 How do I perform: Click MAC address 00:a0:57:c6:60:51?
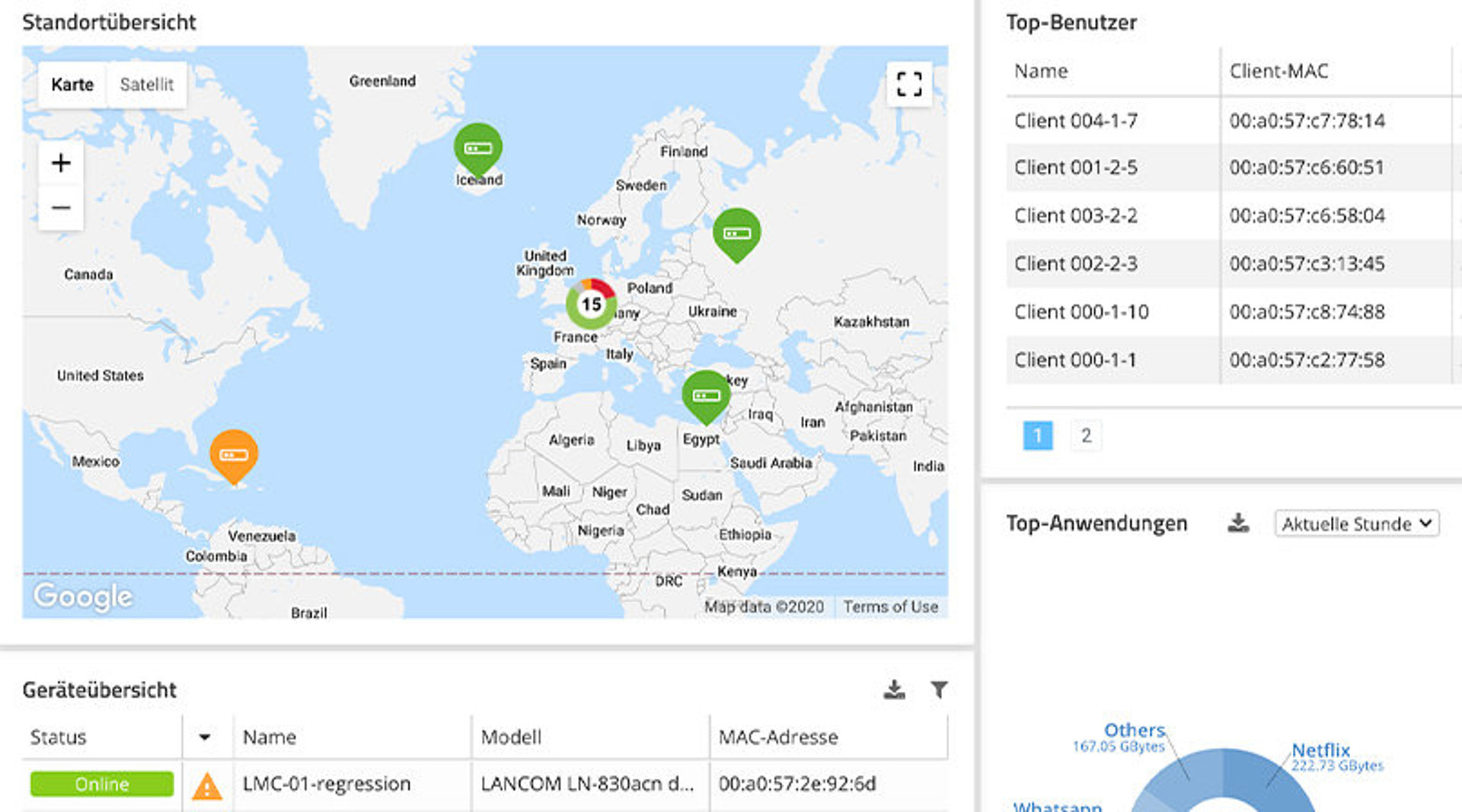click(1307, 167)
